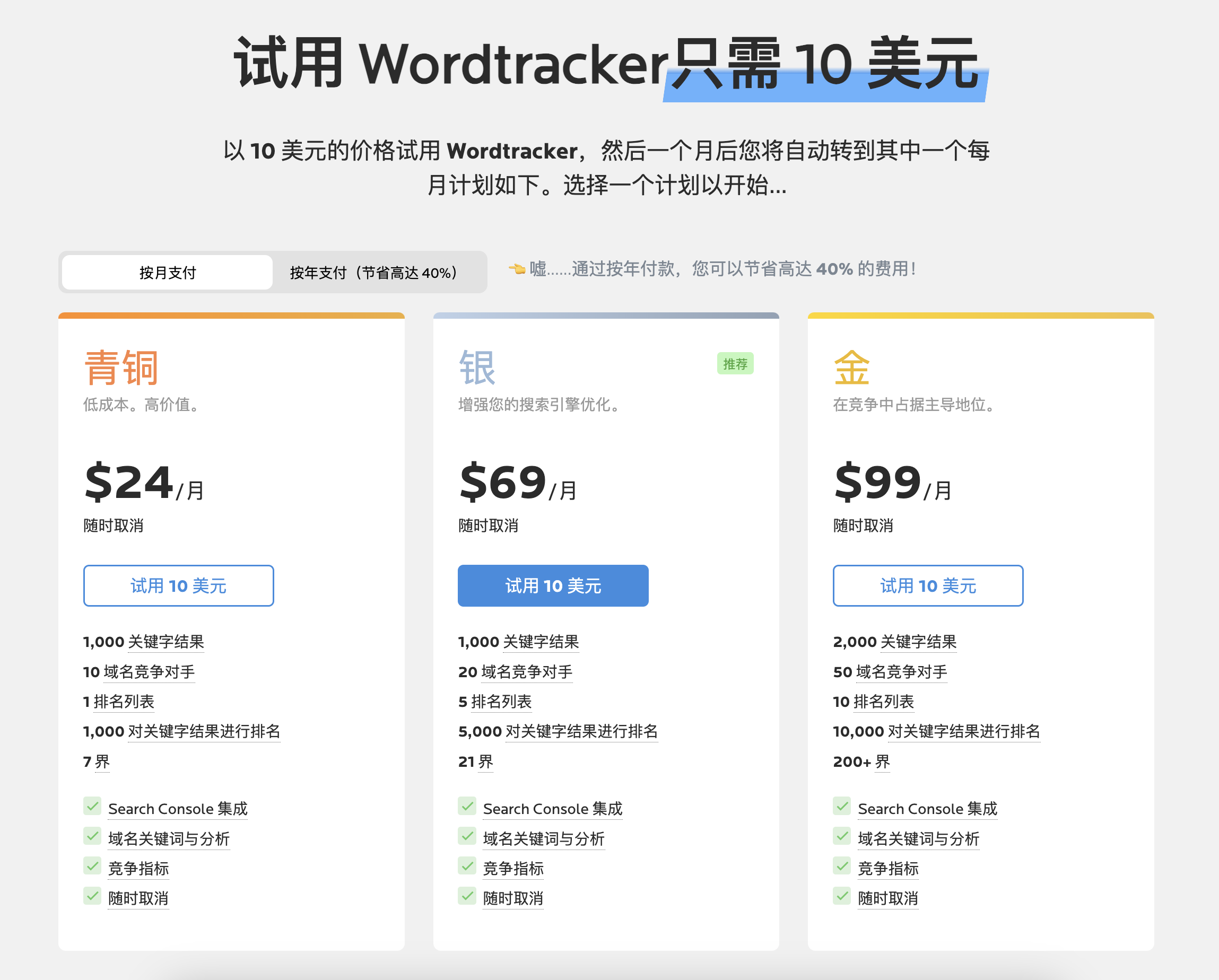
Task: Click 20 域名竞争对手 in 银 plan
Action: (515, 672)
